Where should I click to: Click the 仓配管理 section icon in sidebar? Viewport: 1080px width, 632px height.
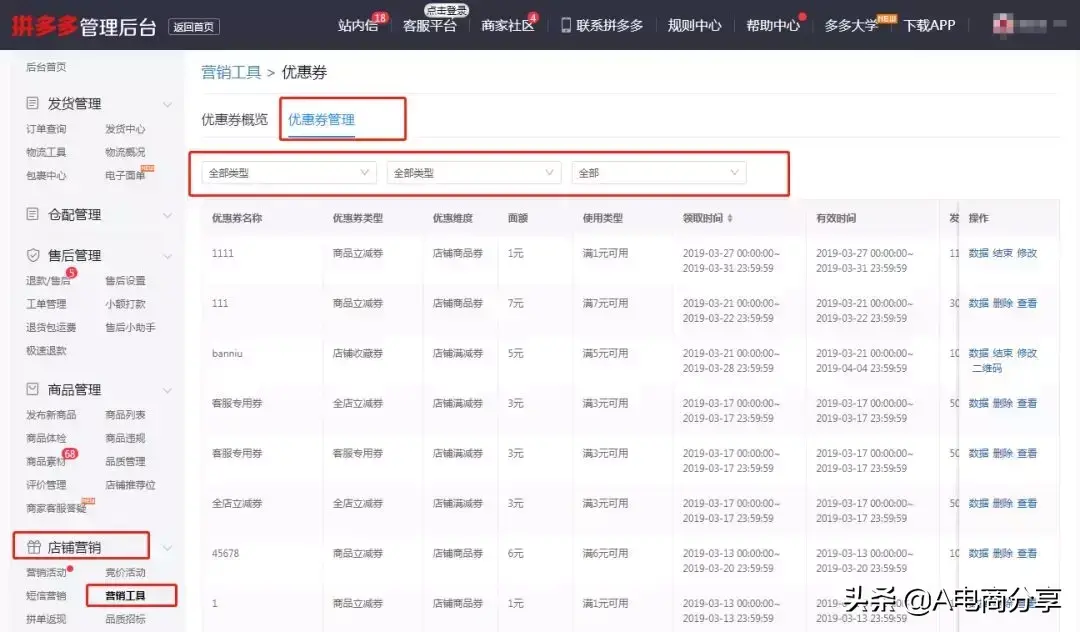coord(32,214)
